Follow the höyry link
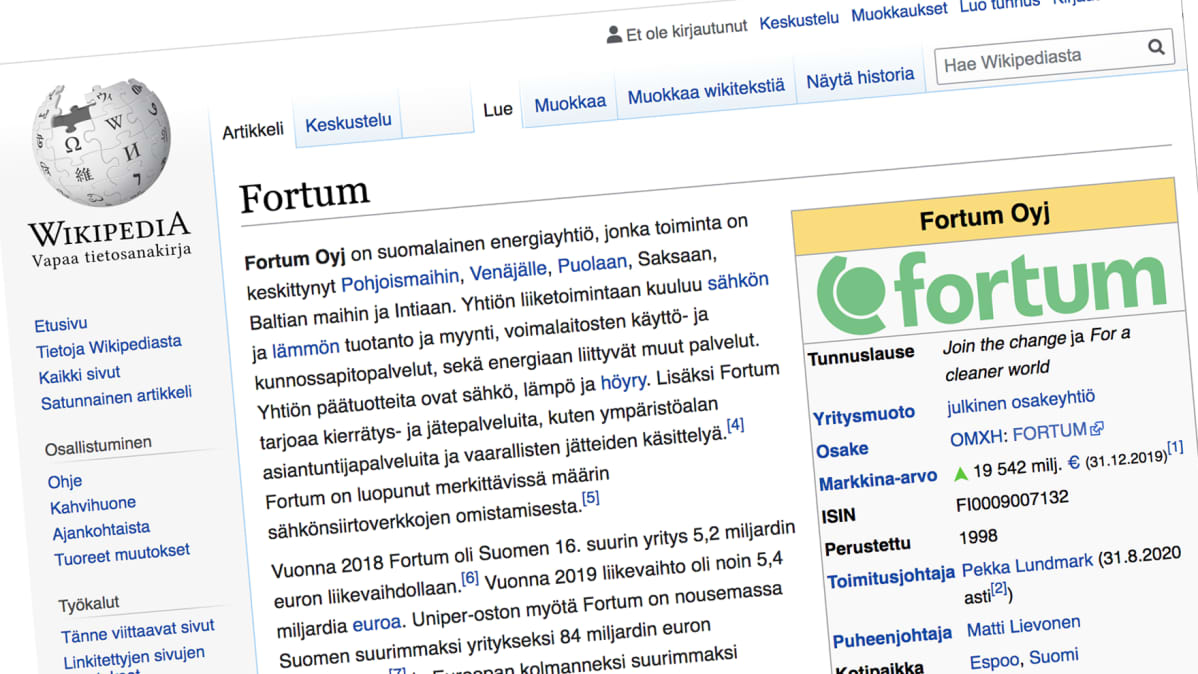 click(x=623, y=381)
